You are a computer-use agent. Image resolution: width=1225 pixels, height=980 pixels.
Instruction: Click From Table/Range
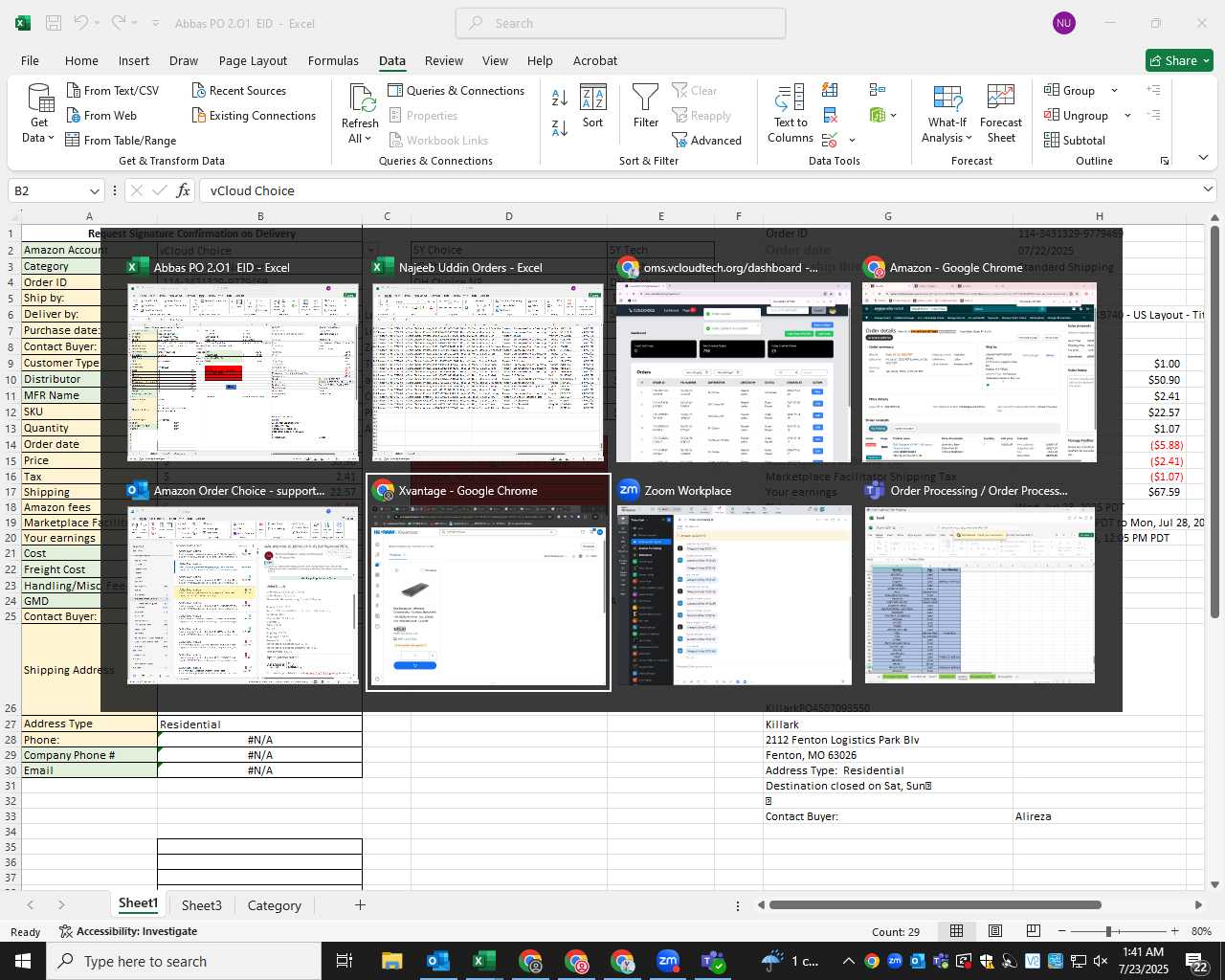pyautogui.click(x=121, y=140)
